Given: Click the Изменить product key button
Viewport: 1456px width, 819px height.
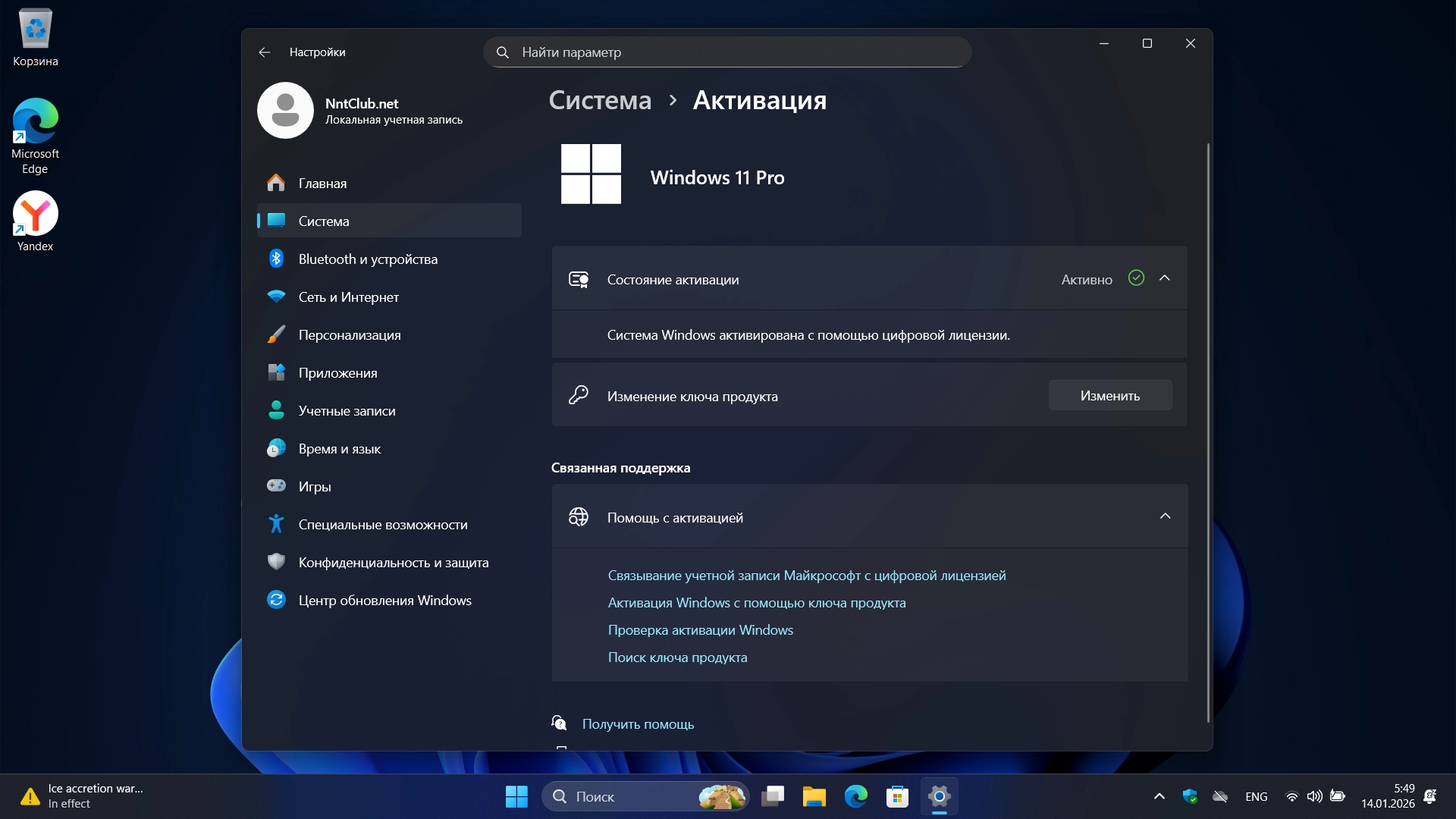Looking at the screenshot, I should coord(1109,396).
